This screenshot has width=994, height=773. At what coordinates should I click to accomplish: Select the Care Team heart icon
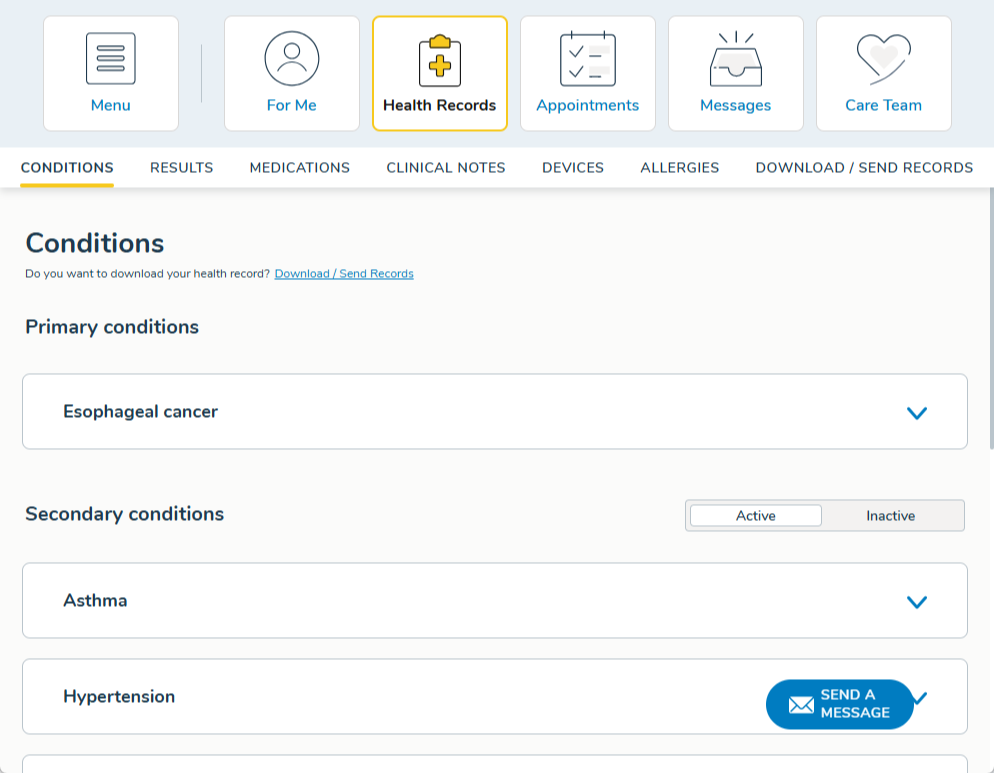tap(883, 58)
